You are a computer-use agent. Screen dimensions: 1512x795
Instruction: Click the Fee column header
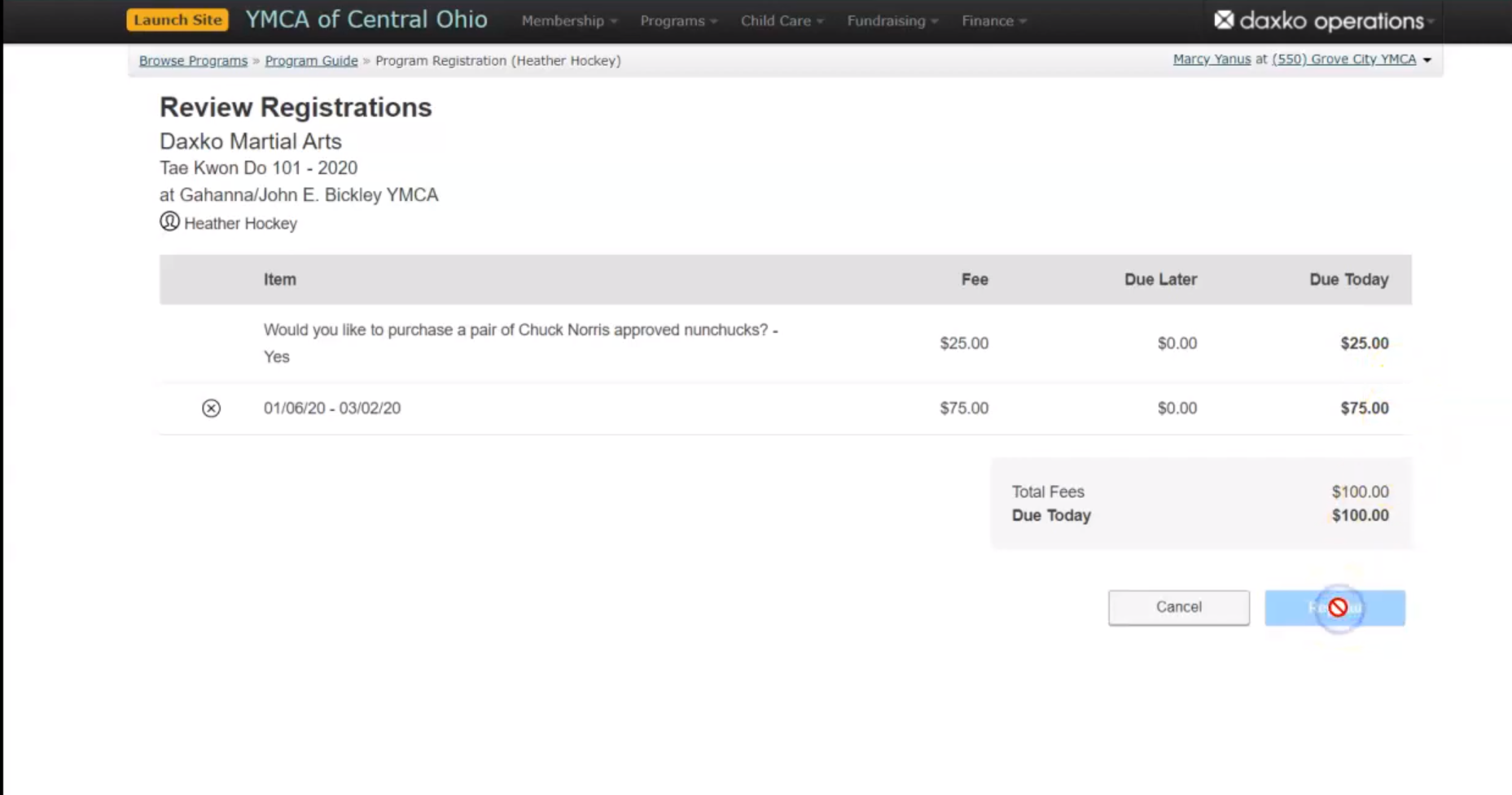(974, 279)
